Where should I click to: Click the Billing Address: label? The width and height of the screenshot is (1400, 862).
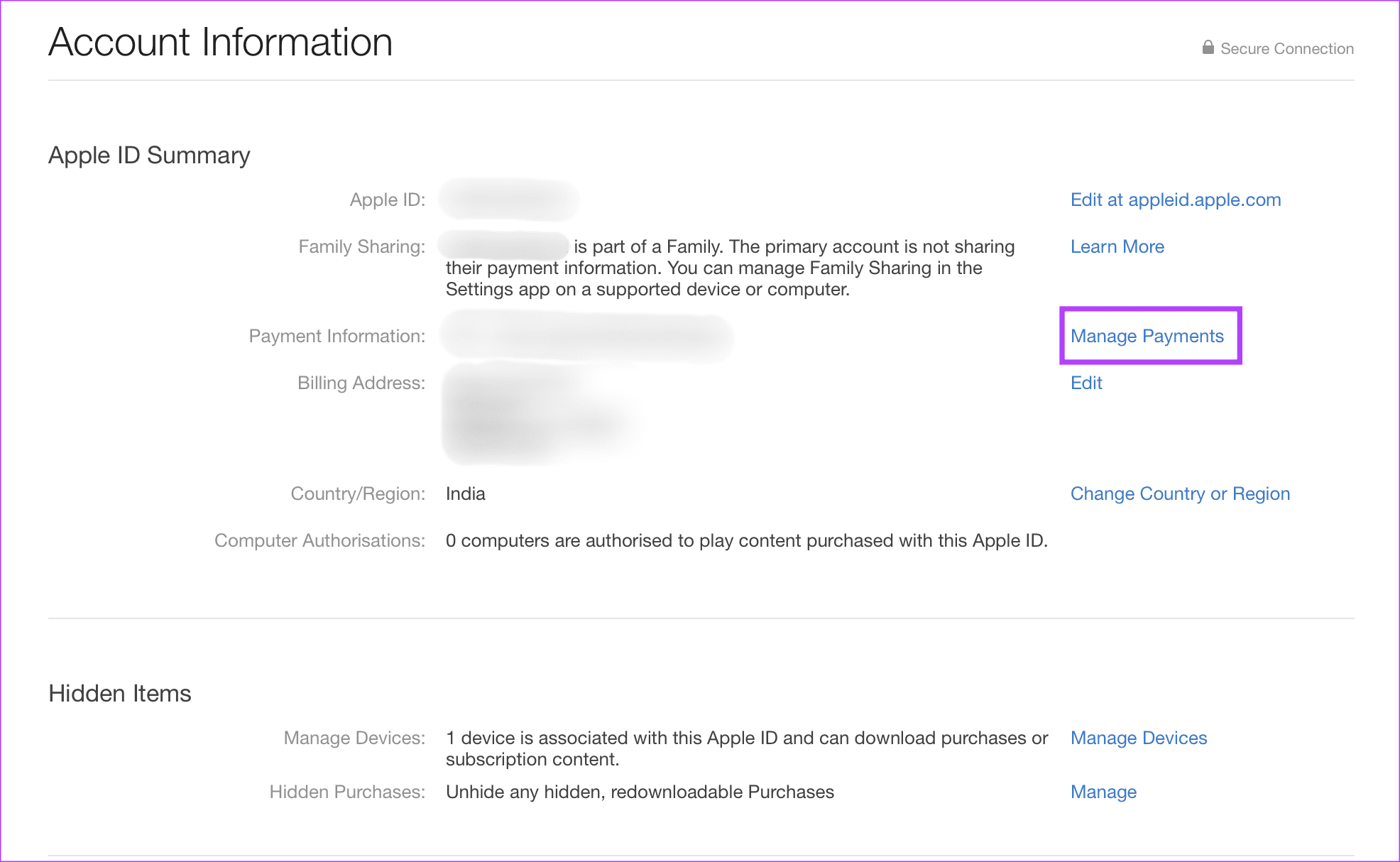tap(361, 383)
